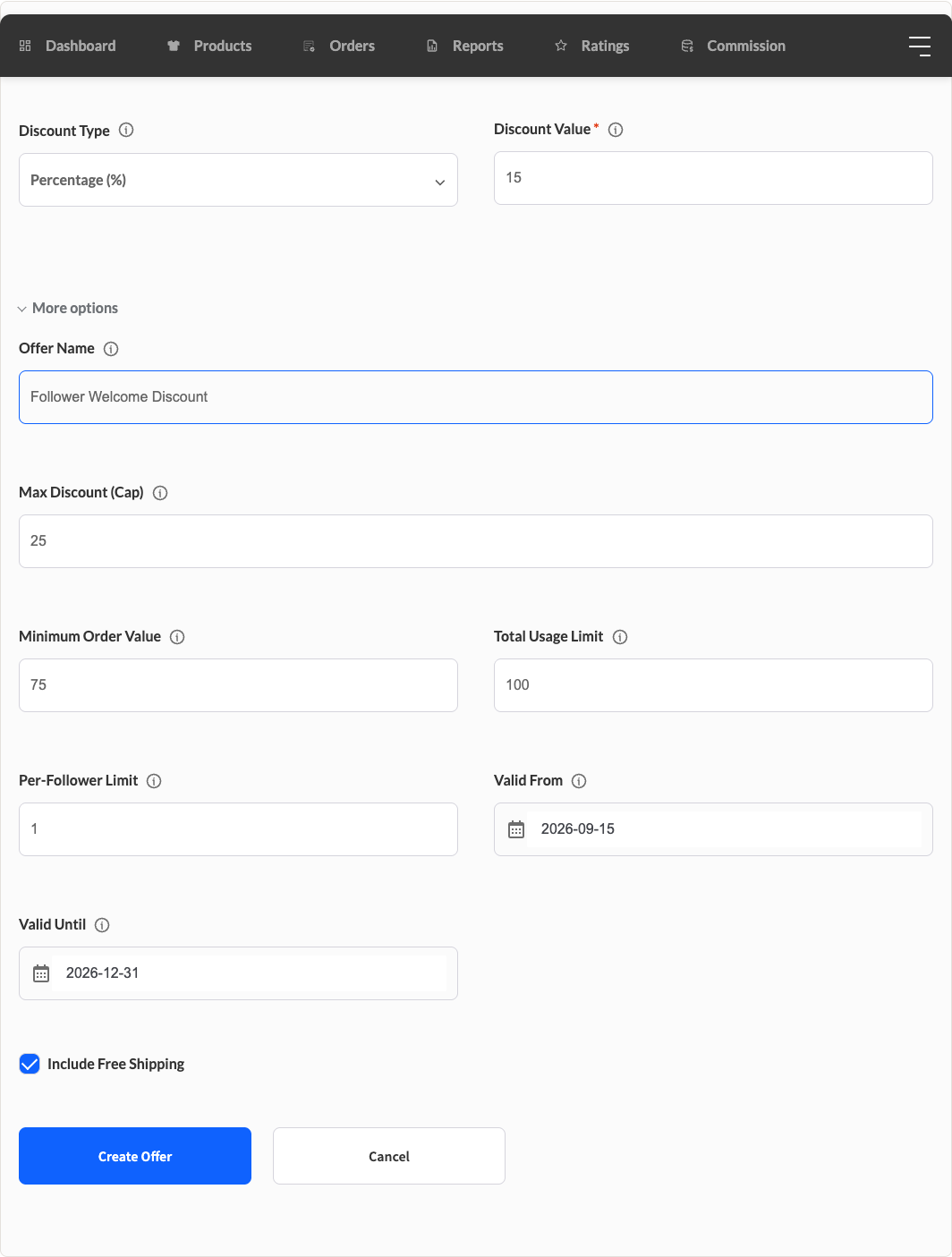
Task: Show info tooltip for Total Usage Limit
Action: click(620, 637)
